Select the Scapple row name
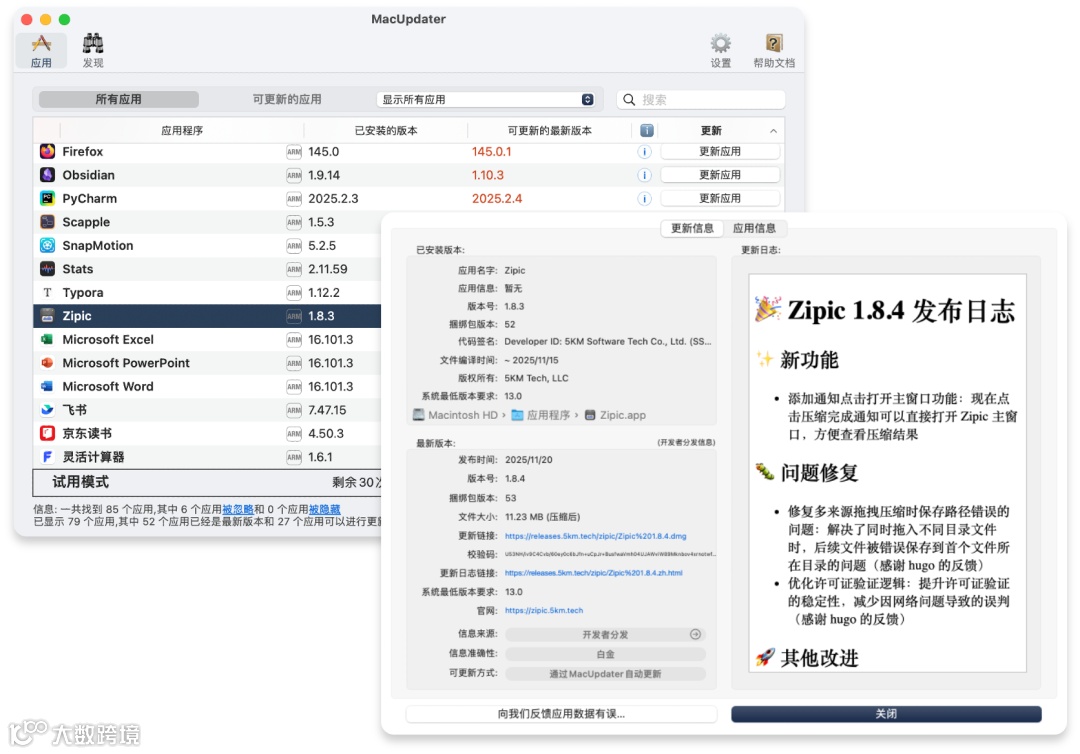1080x754 pixels. pos(86,222)
